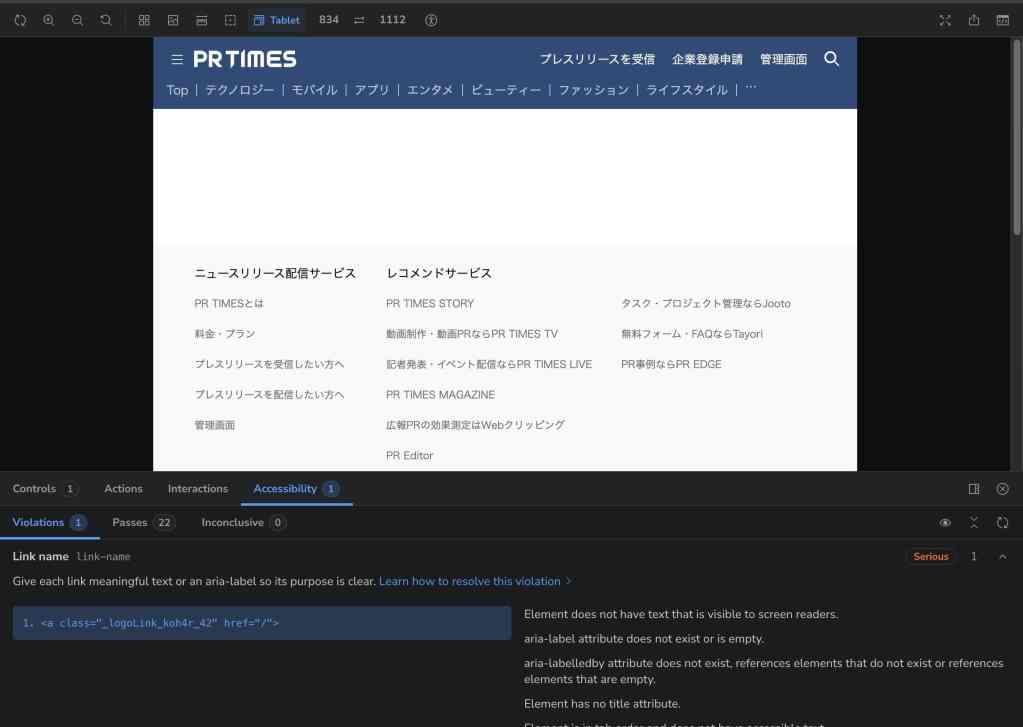Click the zoom in icon in toolbar
1023x727 pixels.
tap(48, 20)
